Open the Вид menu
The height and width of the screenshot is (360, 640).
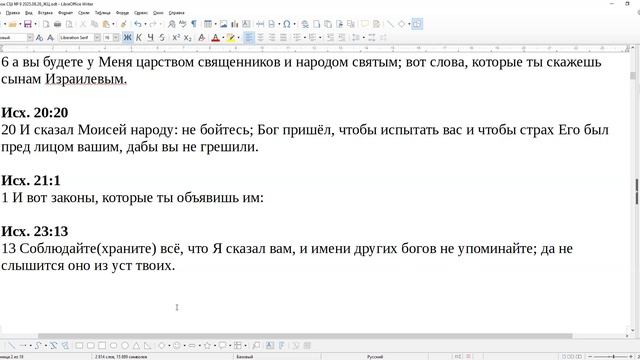click(29, 13)
